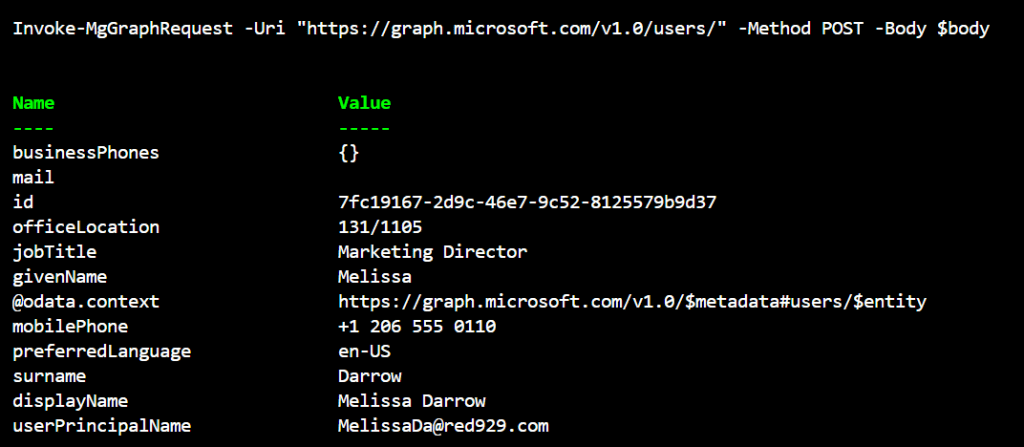Click the user id GUID value
The image size is (1024, 447).
(527, 203)
